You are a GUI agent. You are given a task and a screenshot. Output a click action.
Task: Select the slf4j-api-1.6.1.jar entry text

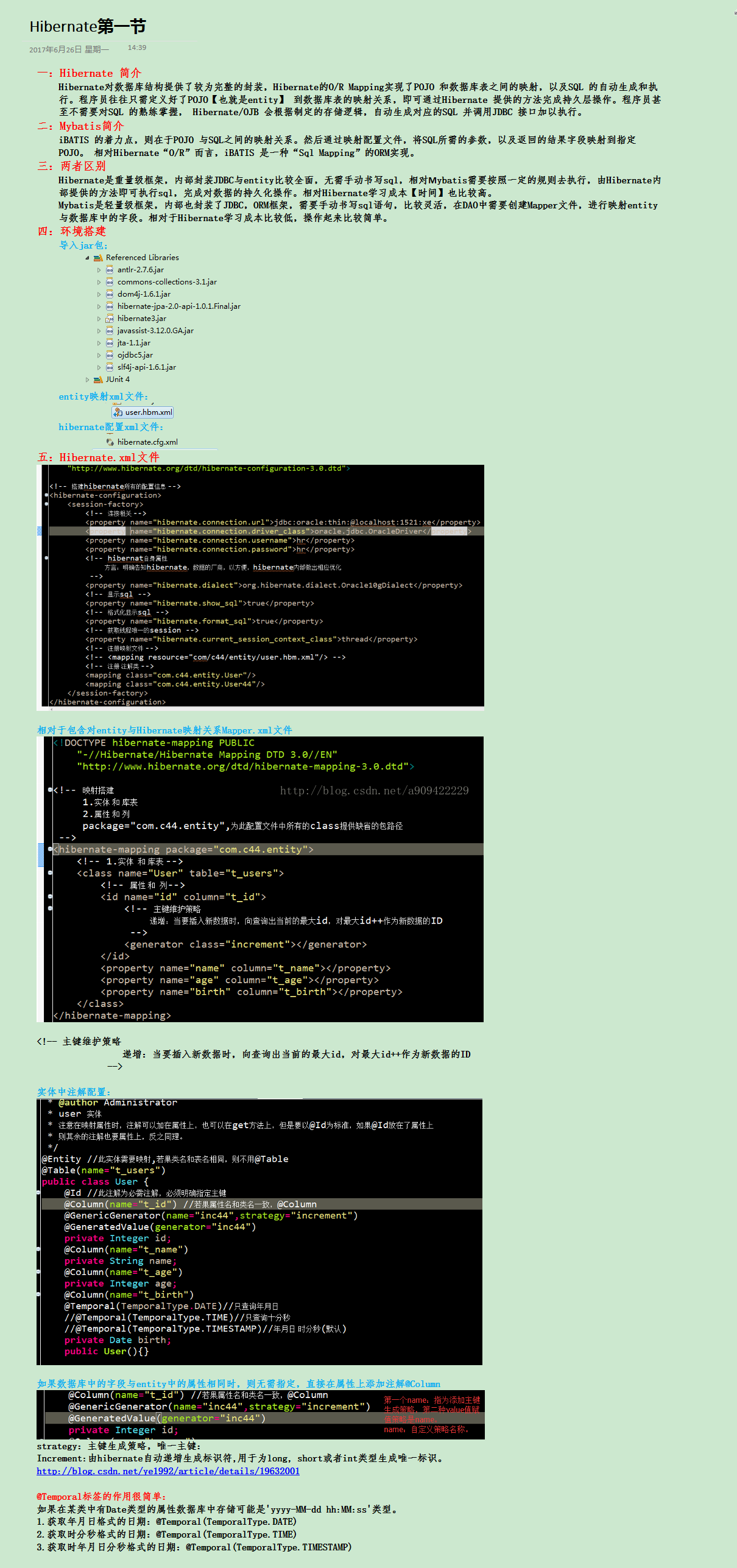point(147,367)
